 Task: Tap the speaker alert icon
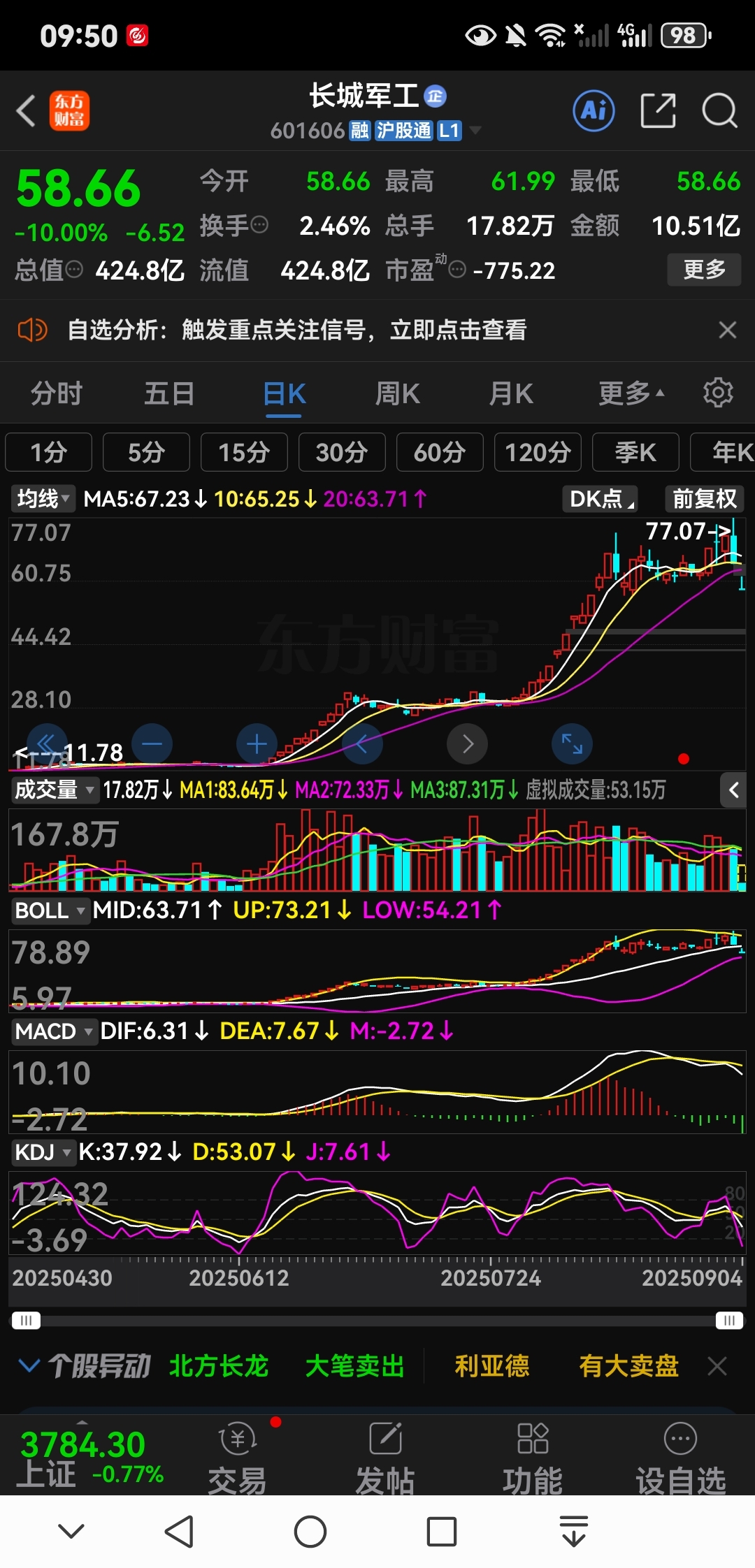[x=32, y=330]
